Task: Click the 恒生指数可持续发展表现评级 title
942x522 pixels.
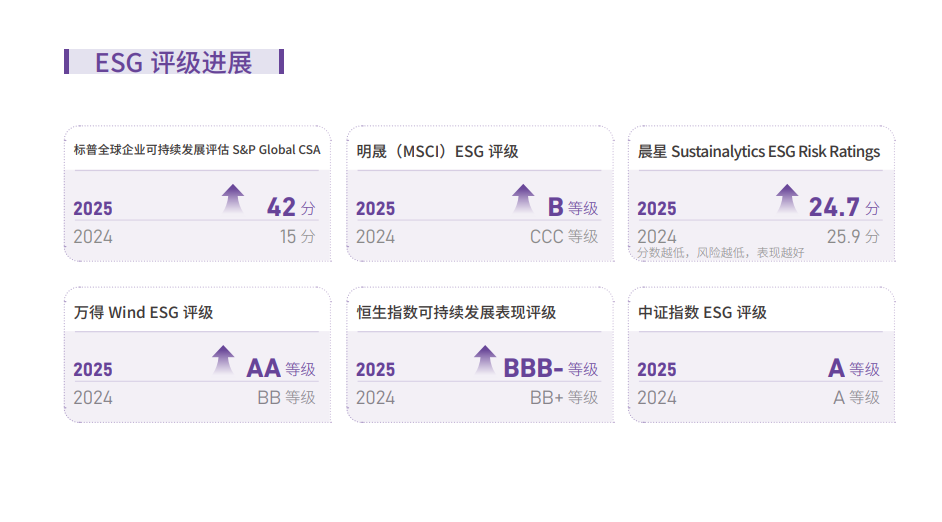Action: [456, 312]
